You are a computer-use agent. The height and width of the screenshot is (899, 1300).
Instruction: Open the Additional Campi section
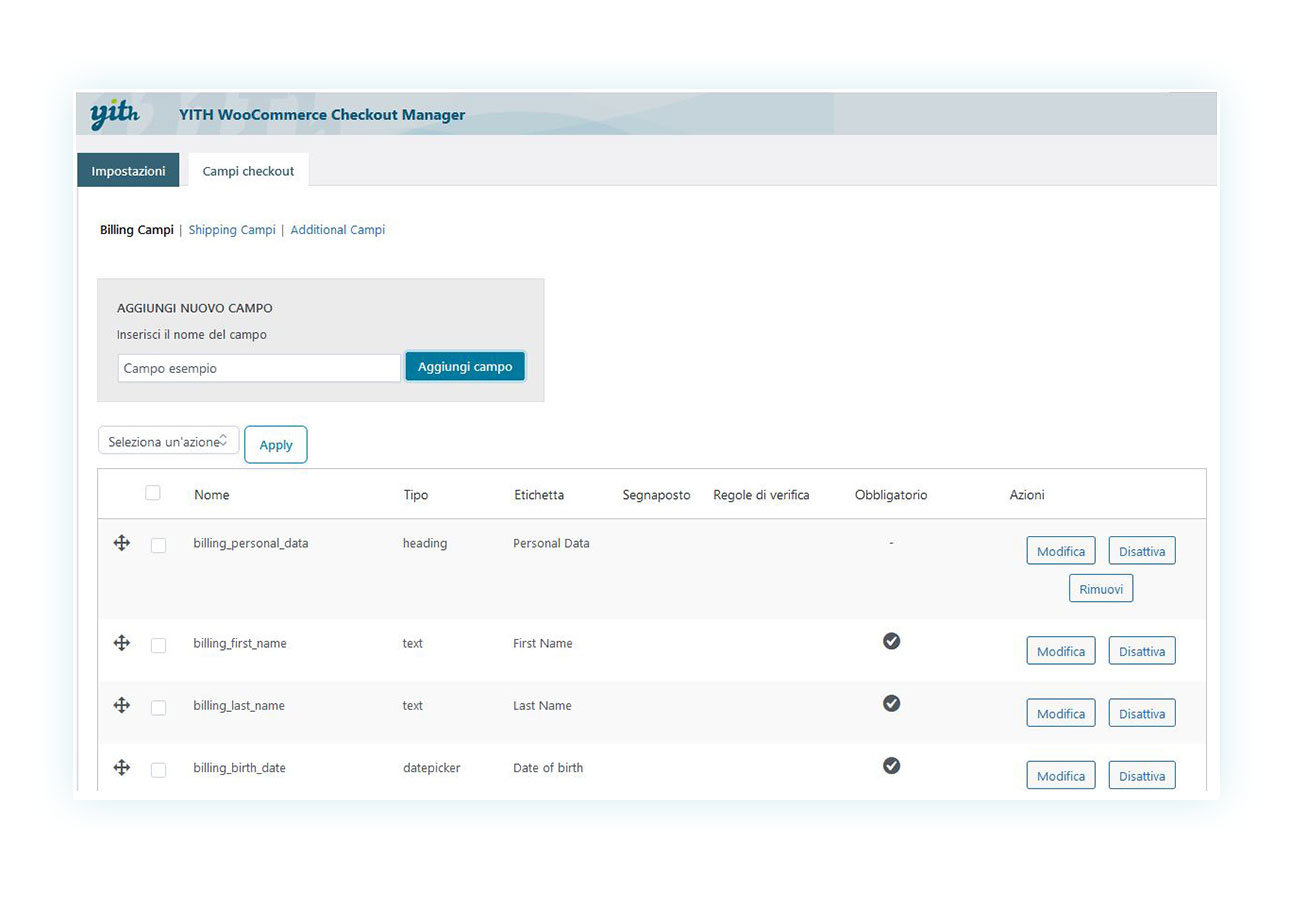(x=338, y=230)
